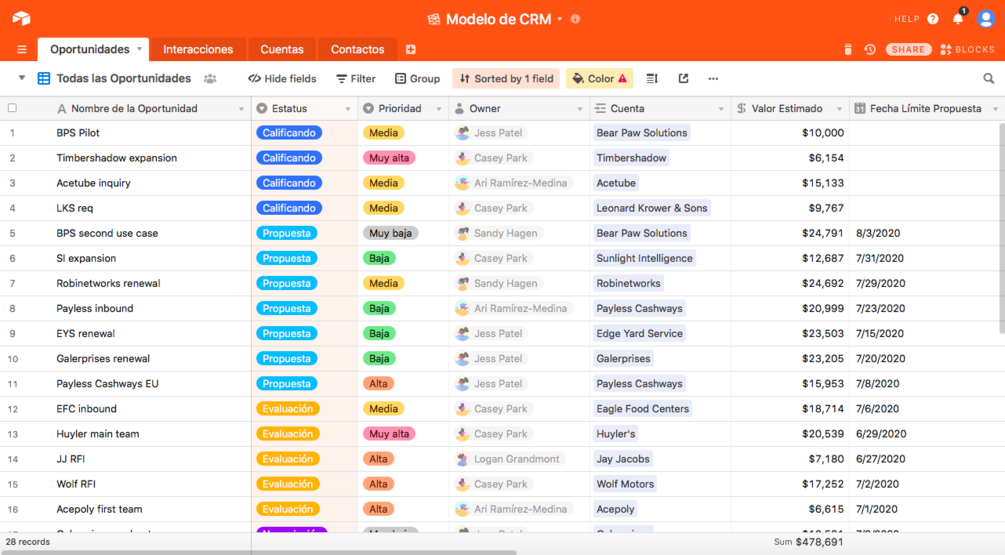The image size is (1005, 555).
Task: Click the SHARE button
Action: click(908, 49)
